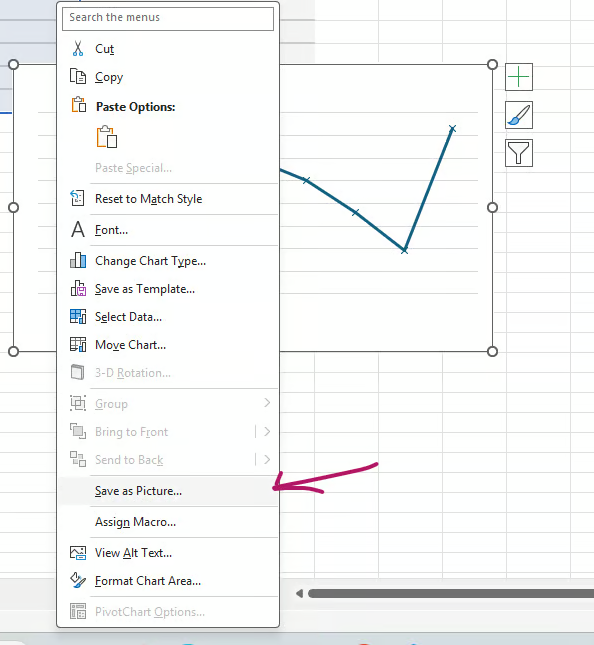
Task: Click the chart's bottom-right resize handle
Action: click(492, 351)
